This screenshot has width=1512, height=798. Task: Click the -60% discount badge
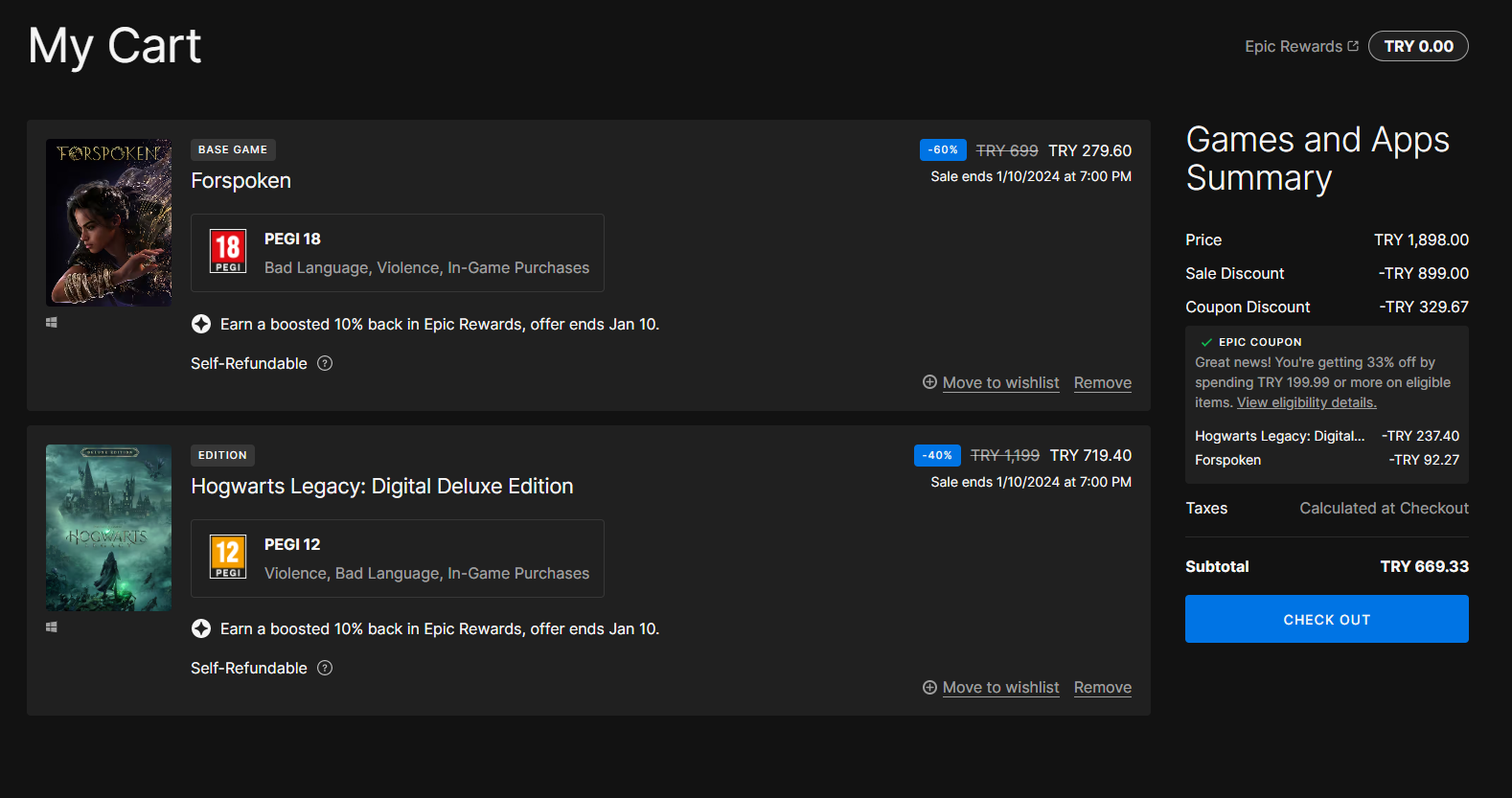(943, 149)
